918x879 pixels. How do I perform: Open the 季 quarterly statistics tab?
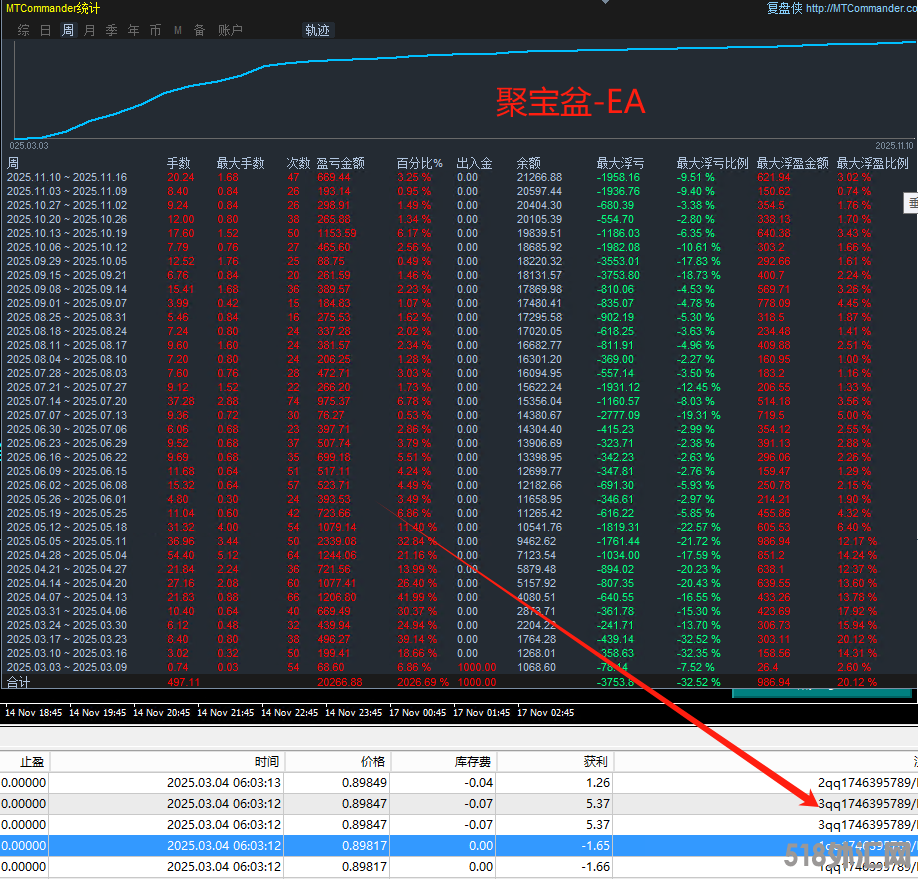112,30
